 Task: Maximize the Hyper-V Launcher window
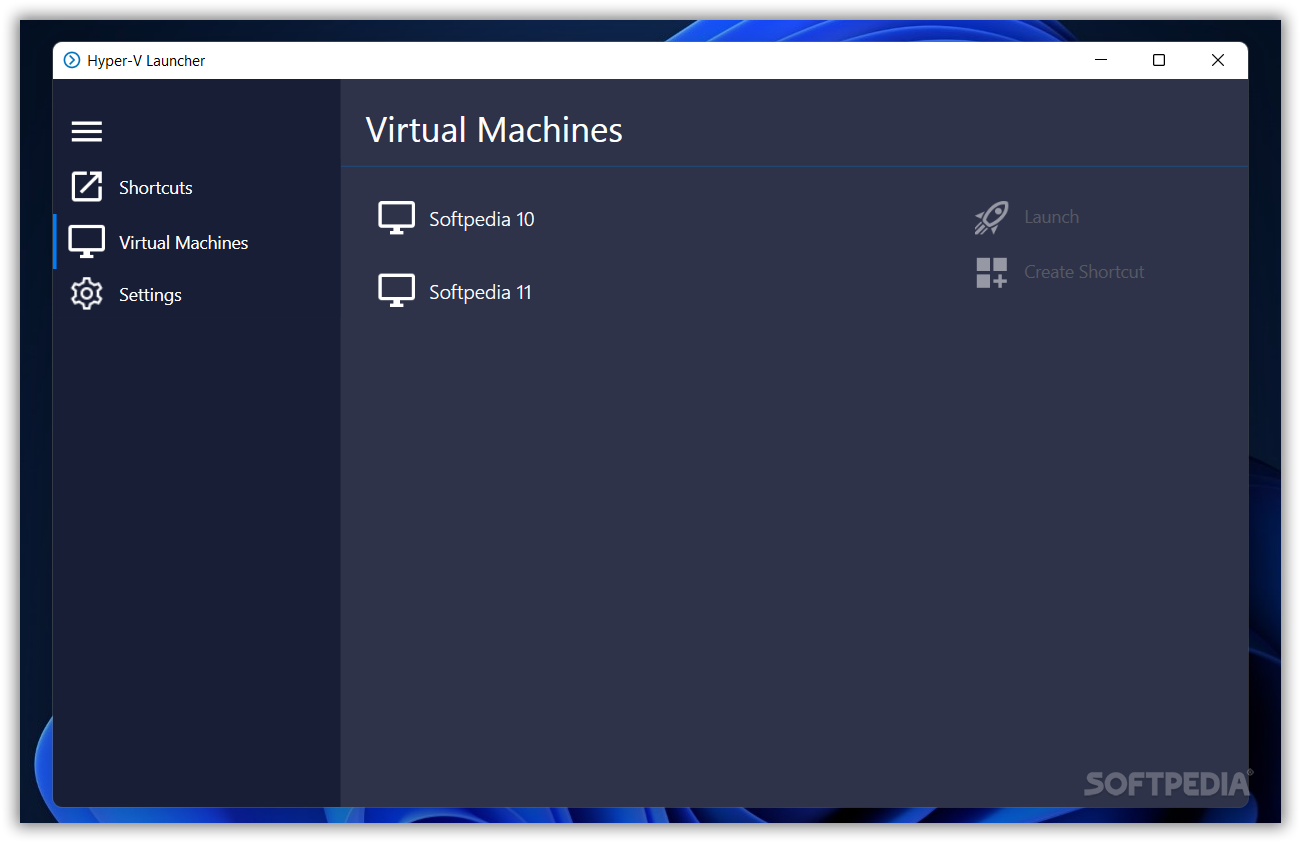click(1159, 60)
